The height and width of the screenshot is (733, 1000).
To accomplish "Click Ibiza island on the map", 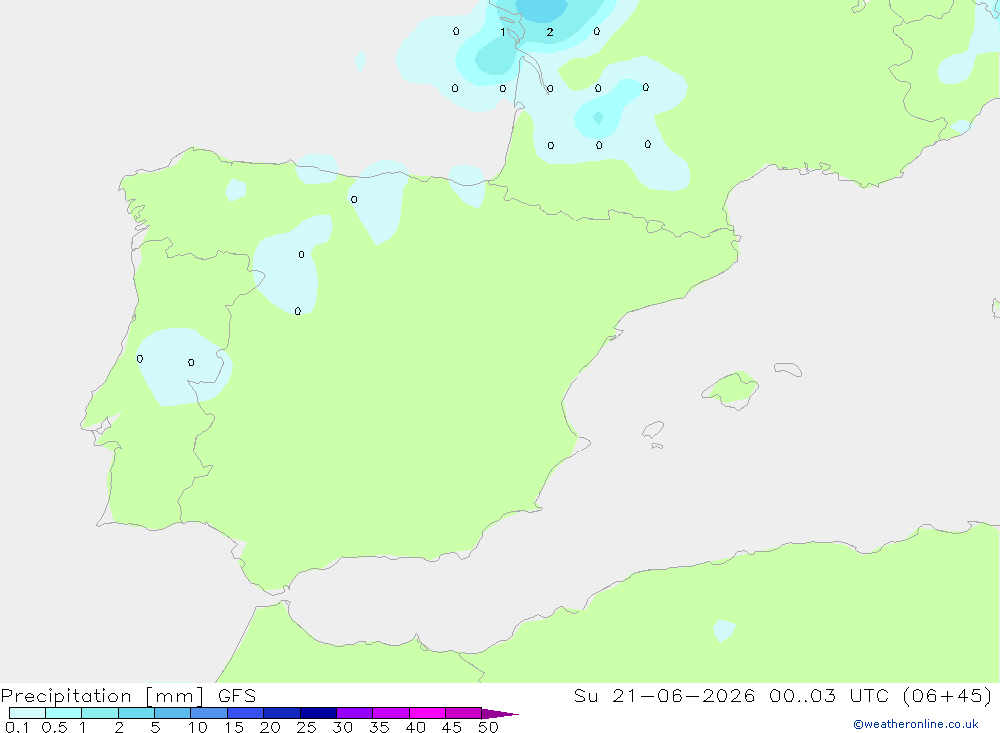I will click(652, 429).
